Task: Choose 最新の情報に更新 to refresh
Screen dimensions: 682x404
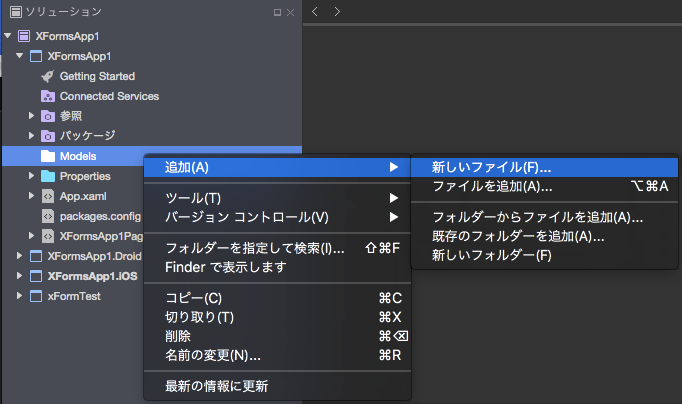Action: 277,386
